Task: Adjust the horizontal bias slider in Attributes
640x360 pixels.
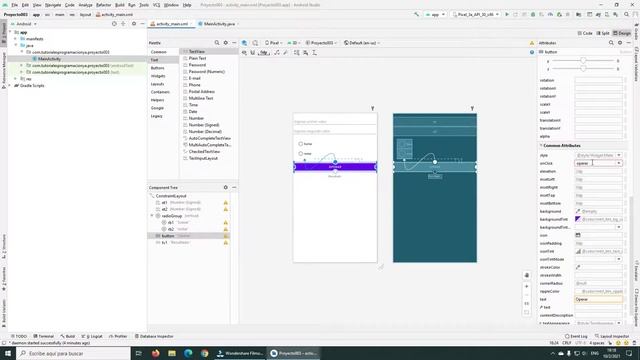Action: pos(583,60)
